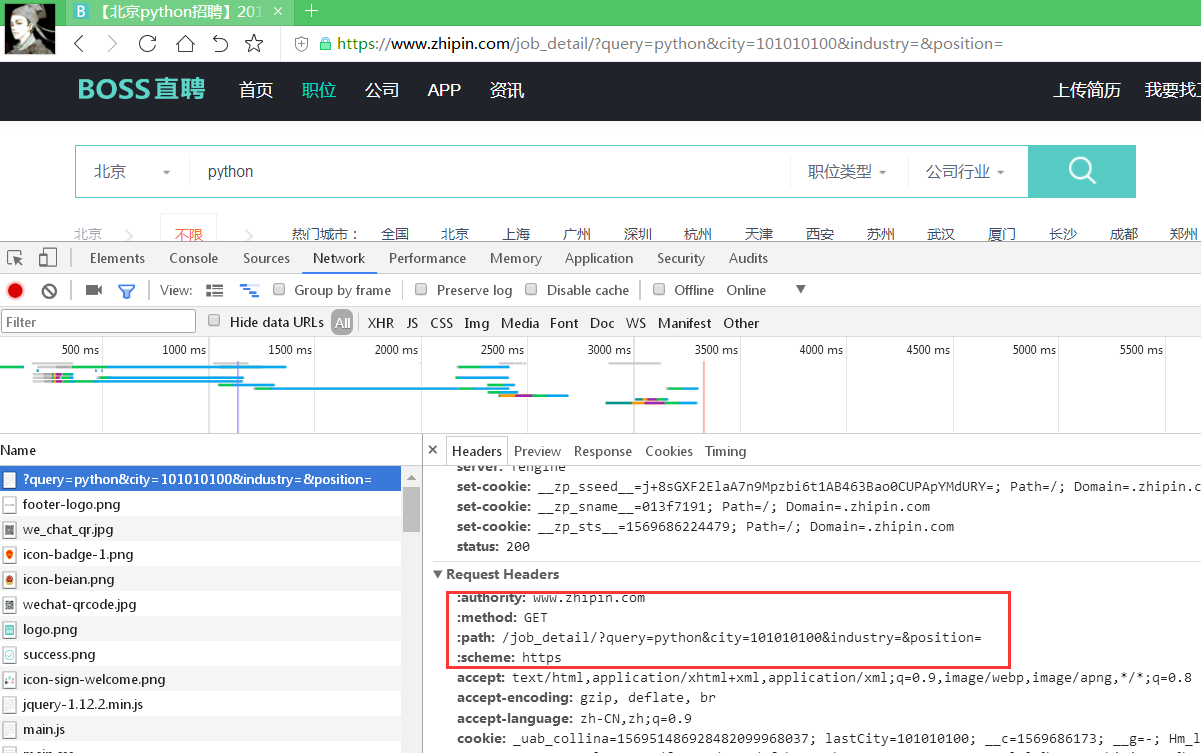Go to browser home icon

[185, 44]
